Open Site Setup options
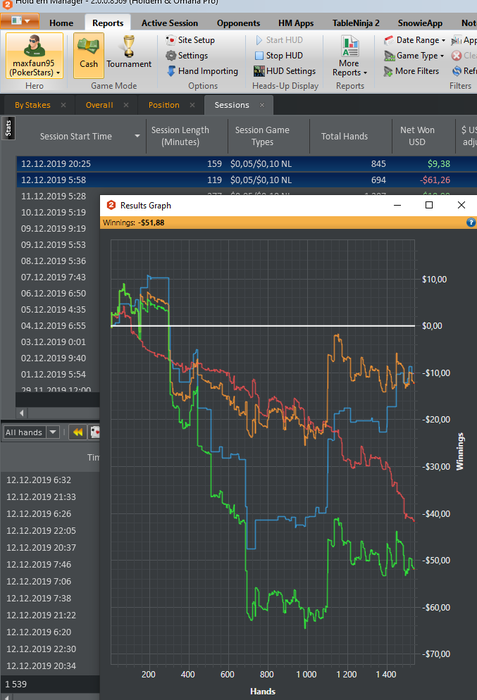Image resolution: width=477 pixels, height=700 pixels. (x=190, y=40)
